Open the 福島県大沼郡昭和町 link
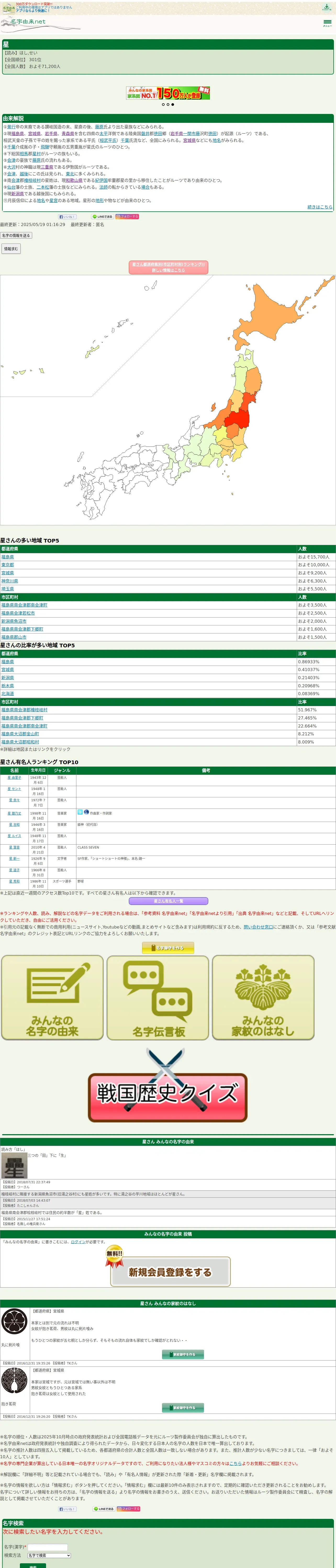 click(x=20, y=741)
